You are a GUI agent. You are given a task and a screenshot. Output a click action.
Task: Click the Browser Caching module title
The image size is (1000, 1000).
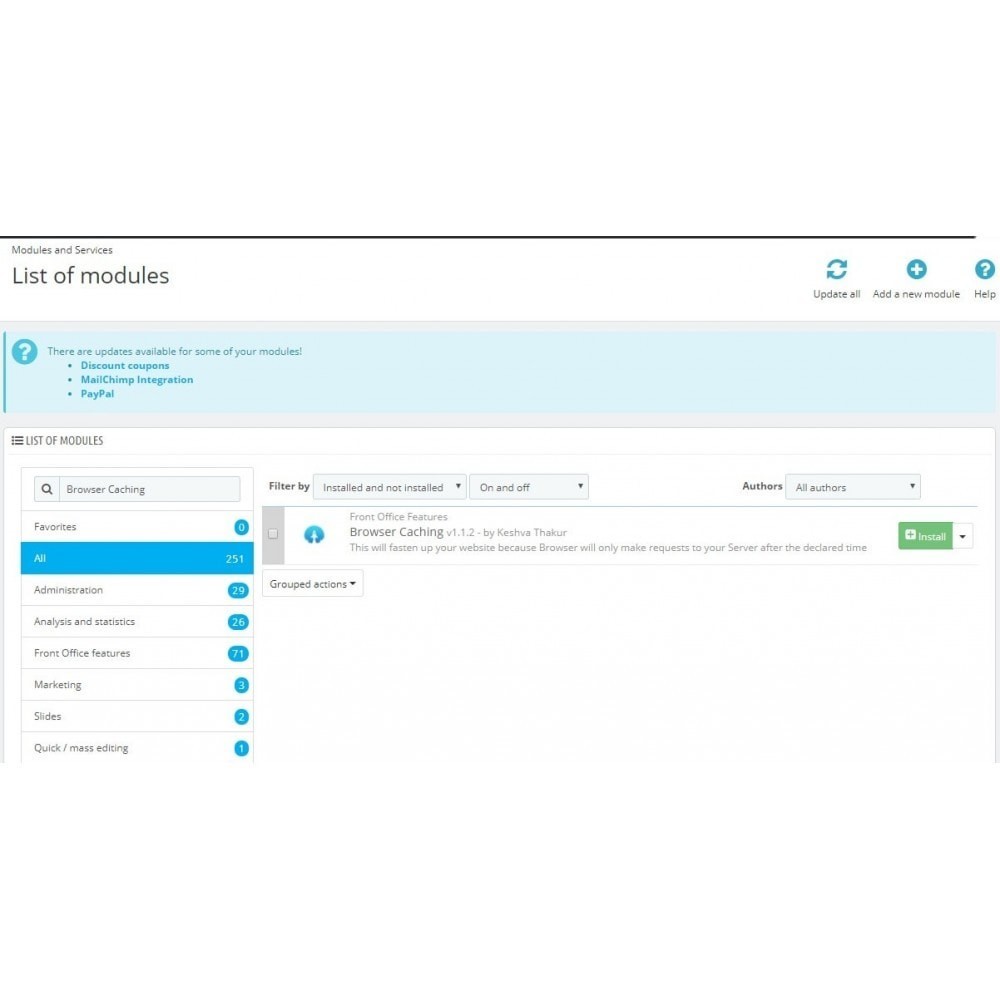[396, 532]
